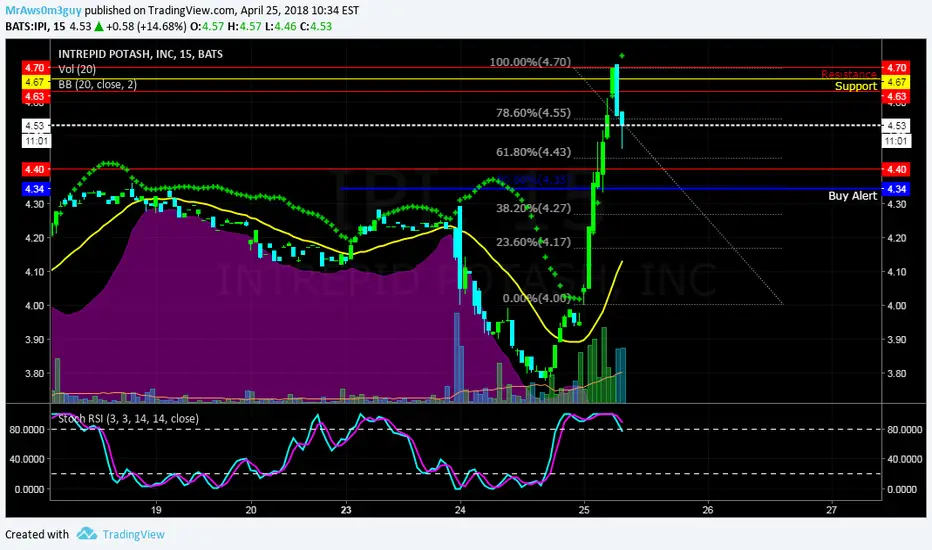Click the 26 date label on time axis
The image size is (932, 550).
[x=707, y=510]
